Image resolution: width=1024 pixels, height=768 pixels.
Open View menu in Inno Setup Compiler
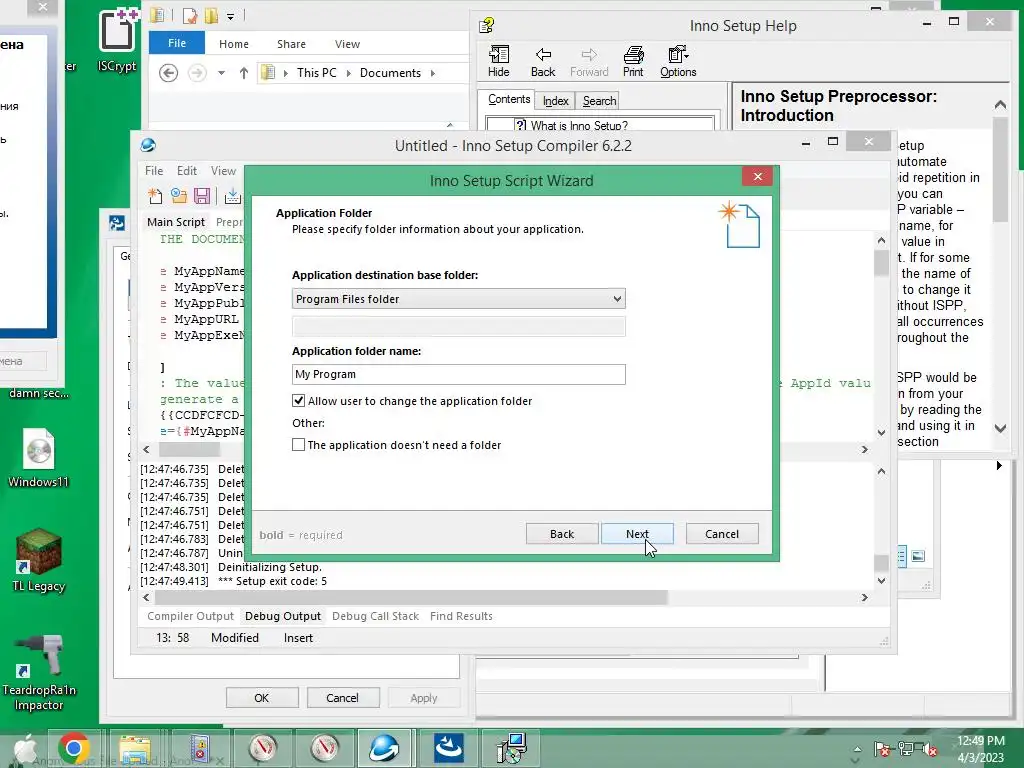(223, 170)
